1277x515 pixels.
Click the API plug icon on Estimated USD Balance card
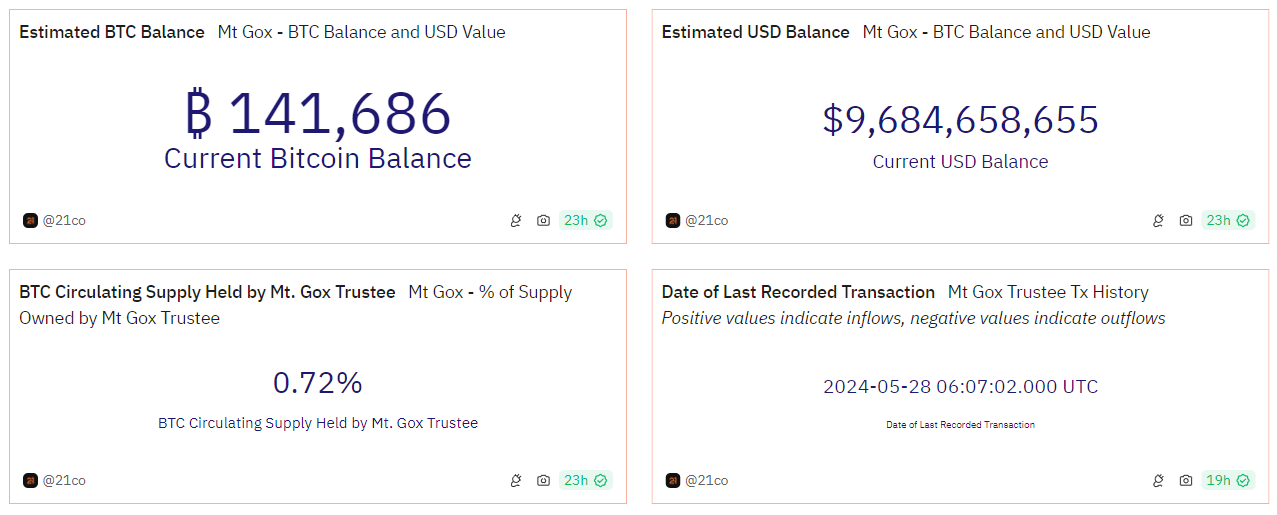1158,220
